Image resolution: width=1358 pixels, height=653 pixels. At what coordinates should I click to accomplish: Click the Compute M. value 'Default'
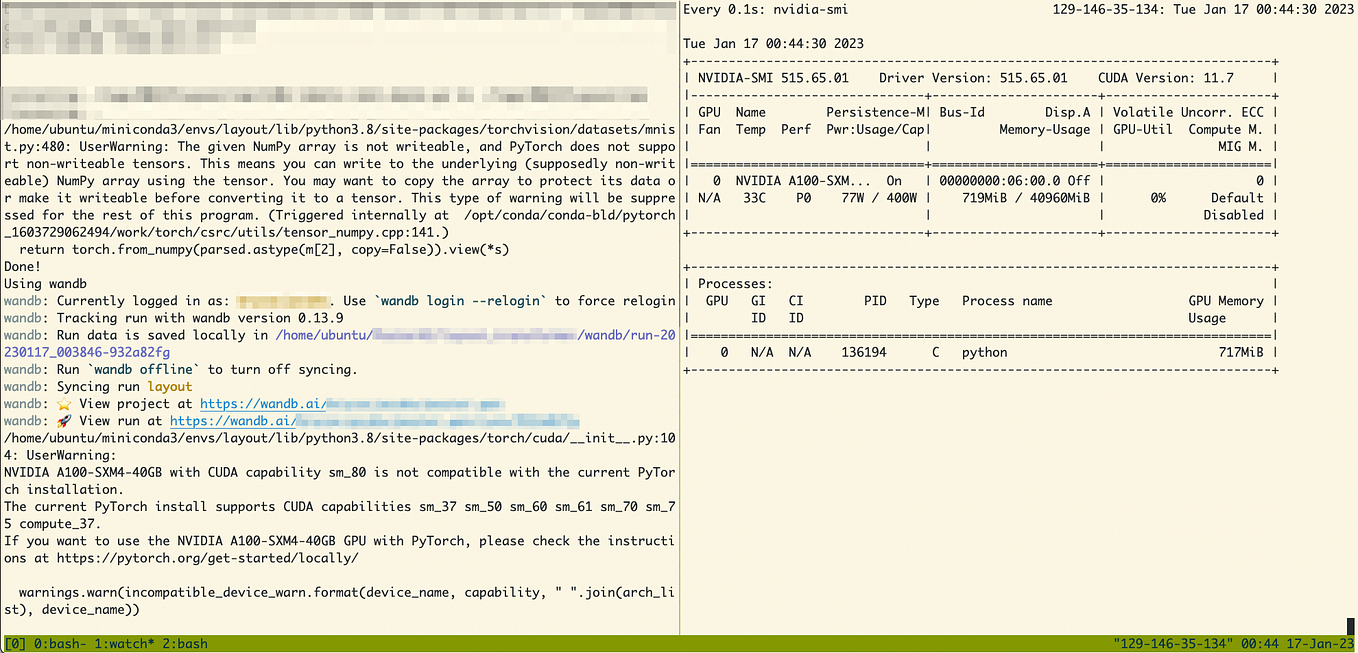tap(1237, 198)
